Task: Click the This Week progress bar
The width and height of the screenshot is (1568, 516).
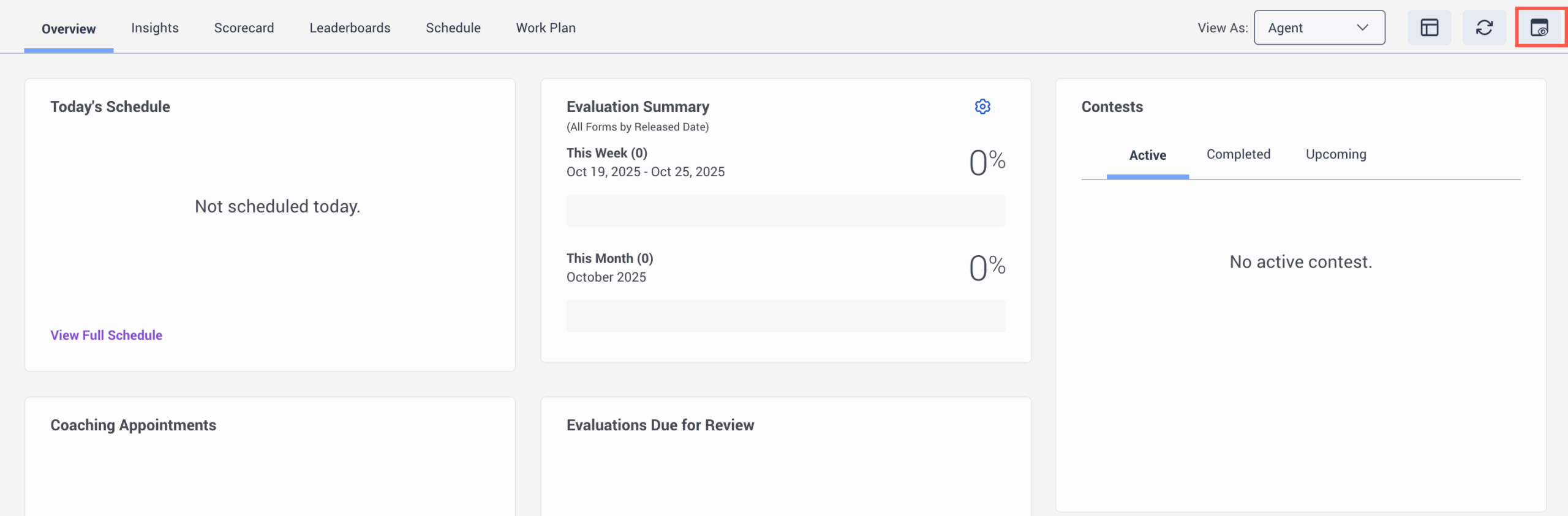Action: click(x=785, y=211)
